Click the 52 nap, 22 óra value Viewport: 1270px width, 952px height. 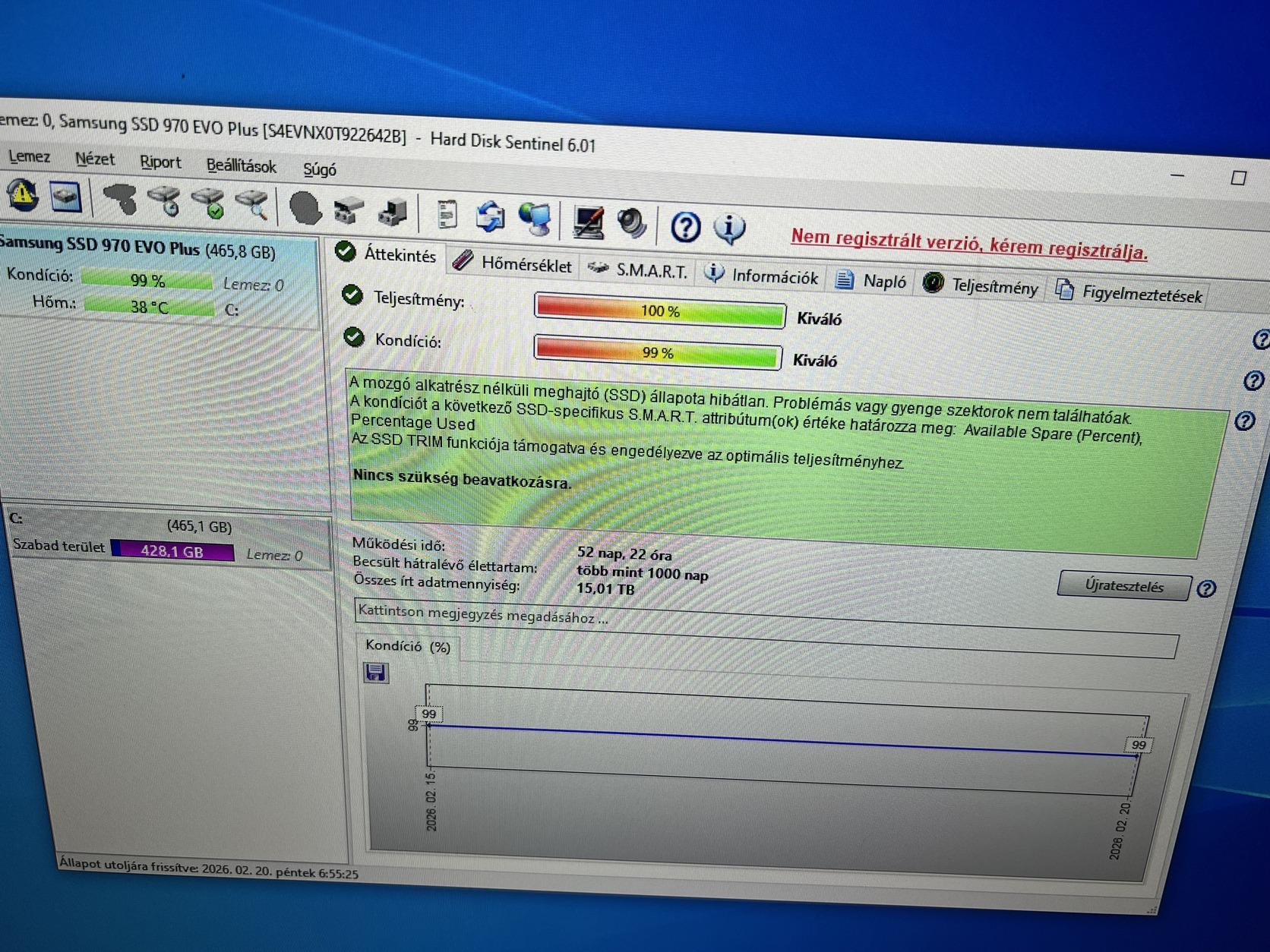(x=624, y=553)
